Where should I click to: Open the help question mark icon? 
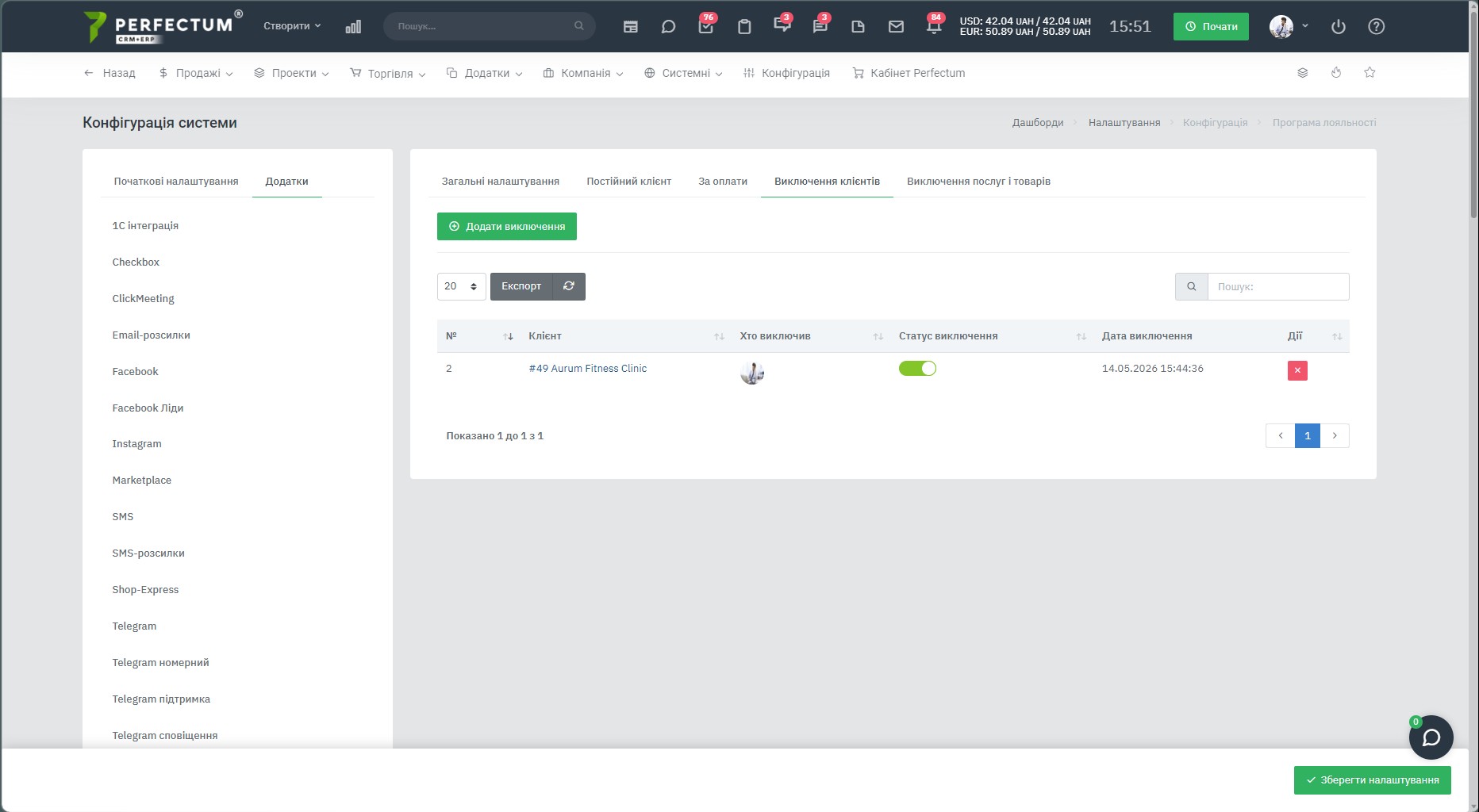click(1377, 26)
